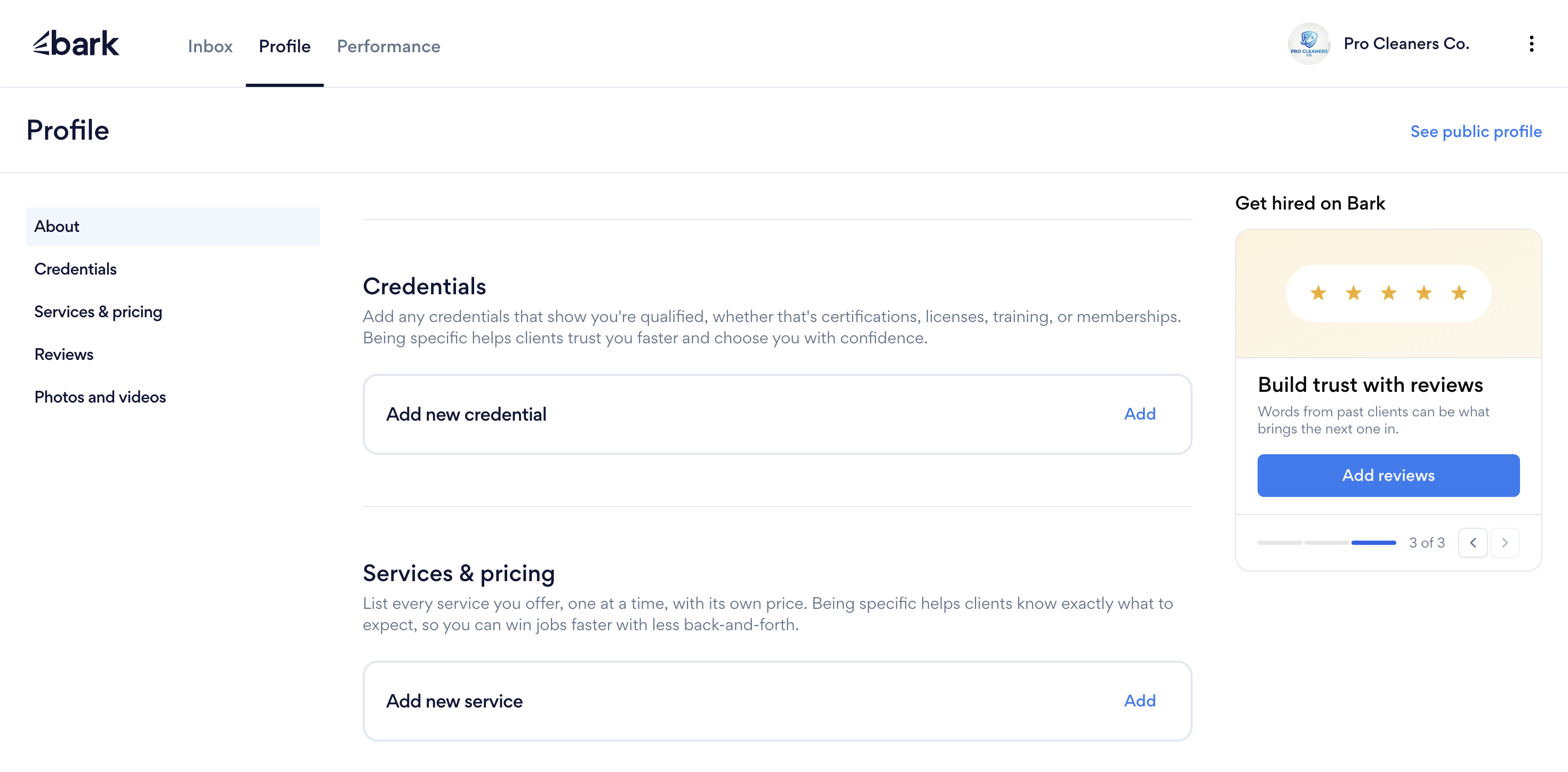1568x772 pixels.
Task: Jump to Credentials in the sidebar
Action: coord(173,269)
